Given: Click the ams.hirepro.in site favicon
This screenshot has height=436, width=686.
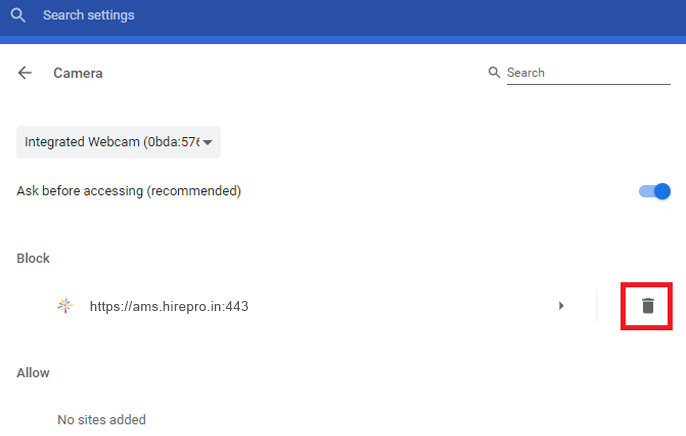Looking at the screenshot, I should [x=65, y=306].
